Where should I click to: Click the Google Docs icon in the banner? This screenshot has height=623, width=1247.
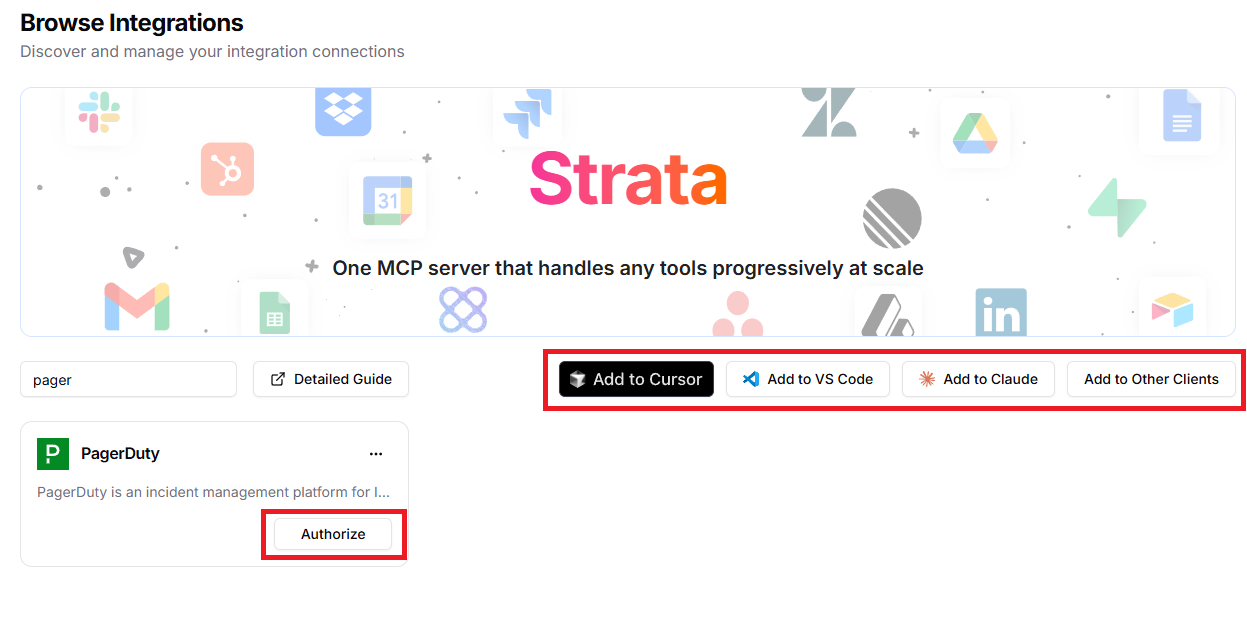(1180, 117)
